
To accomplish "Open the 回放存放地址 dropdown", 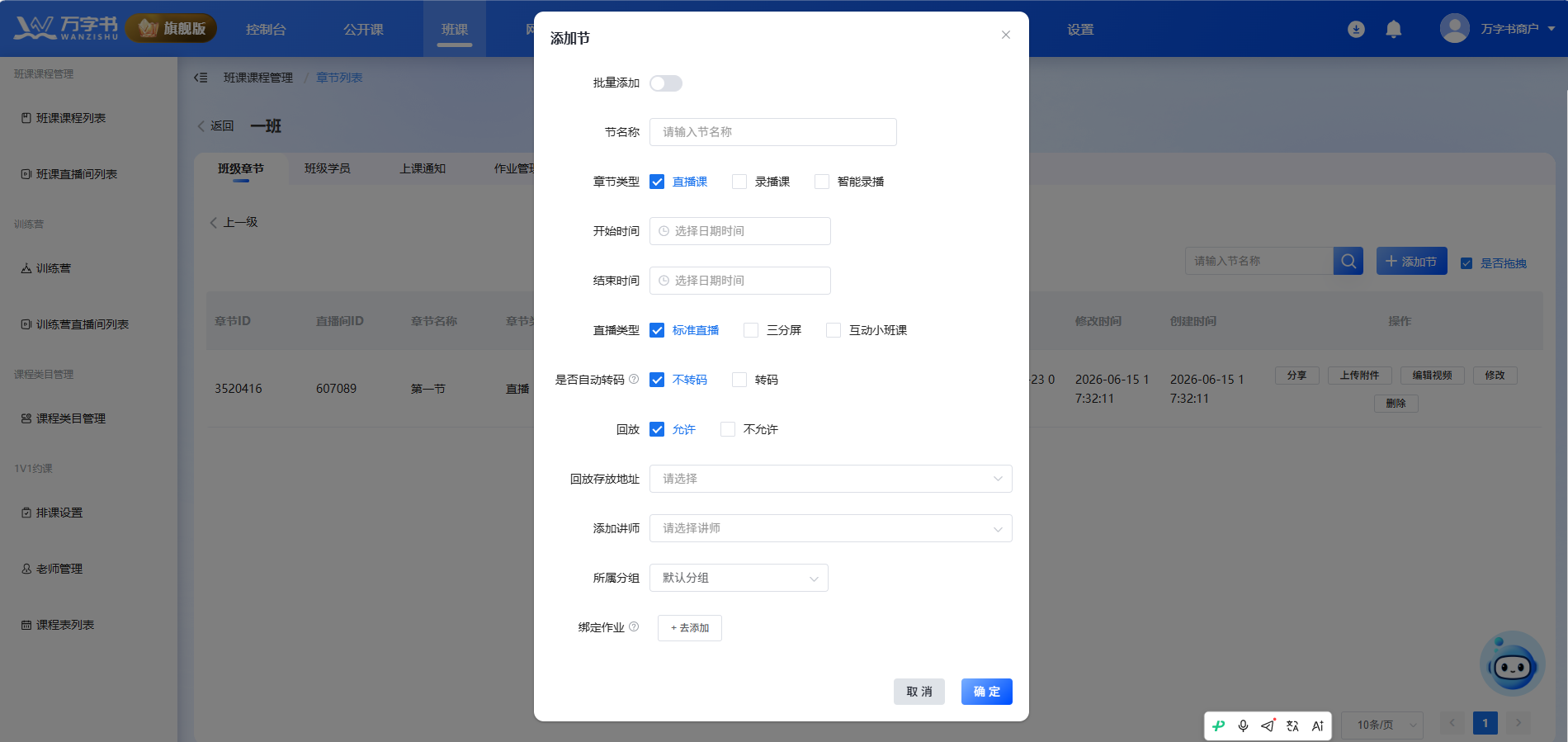I will [830, 479].
